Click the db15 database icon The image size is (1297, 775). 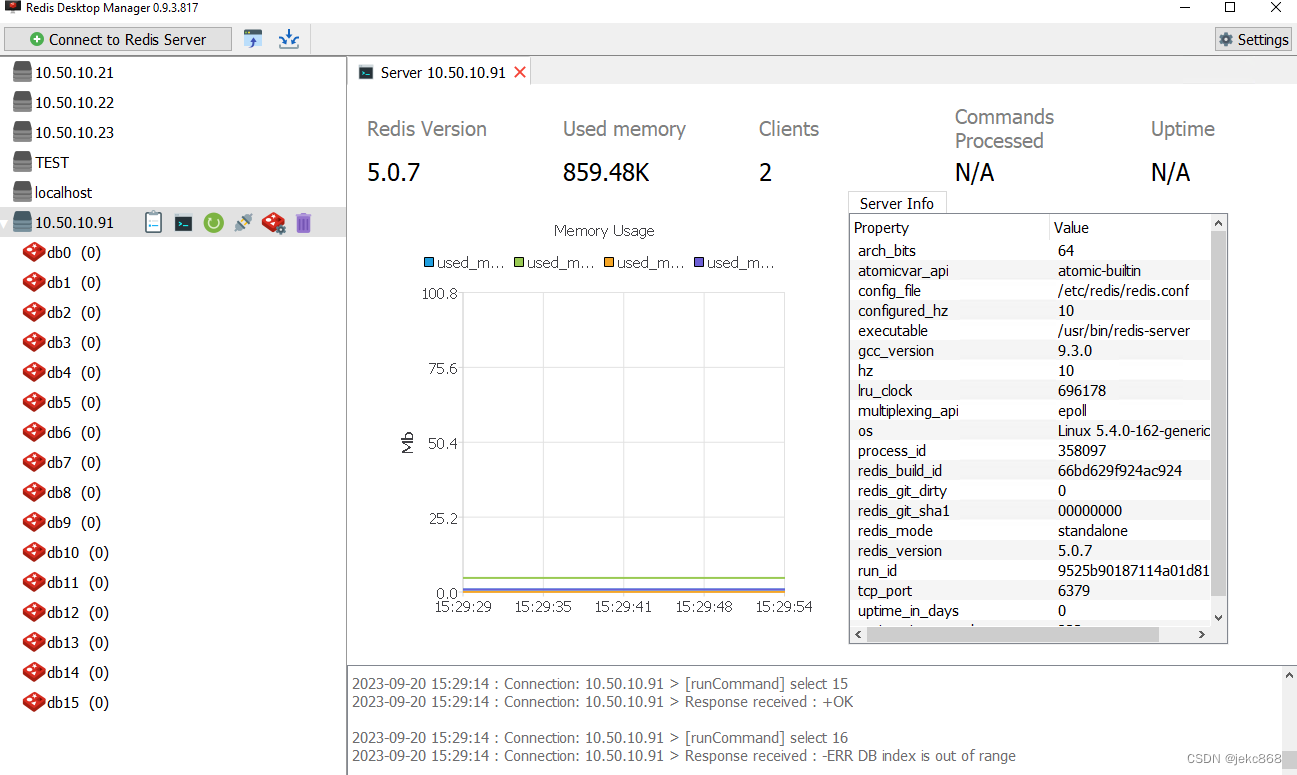(34, 702)
